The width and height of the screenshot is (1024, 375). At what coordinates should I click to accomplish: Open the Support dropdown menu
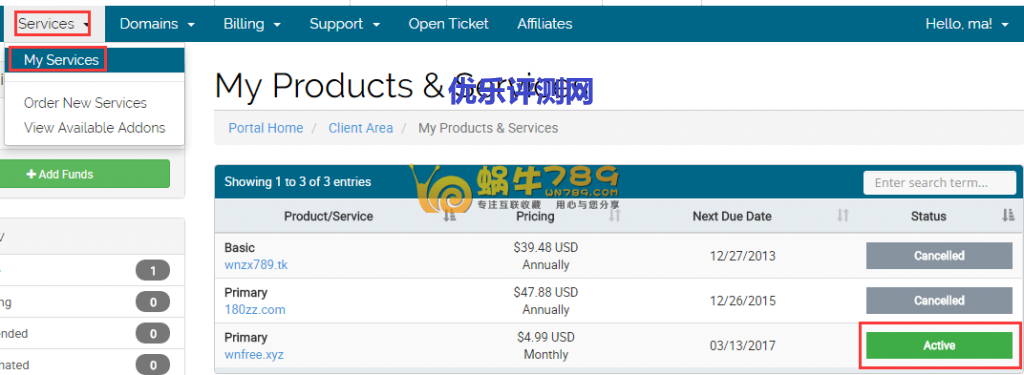[x=345, y=24]
